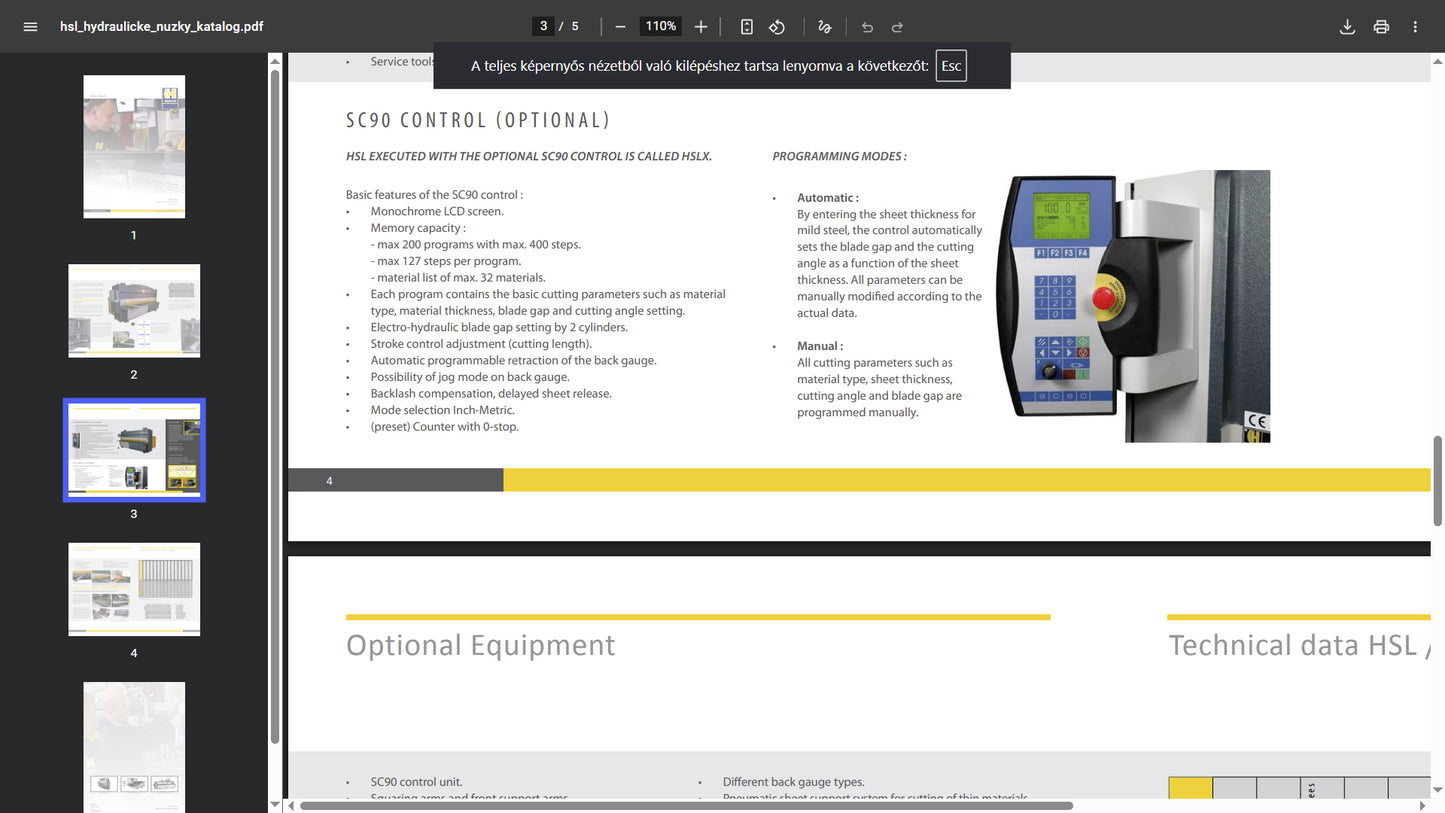
Task: Click the page number input field
Action: coord(544,27)
